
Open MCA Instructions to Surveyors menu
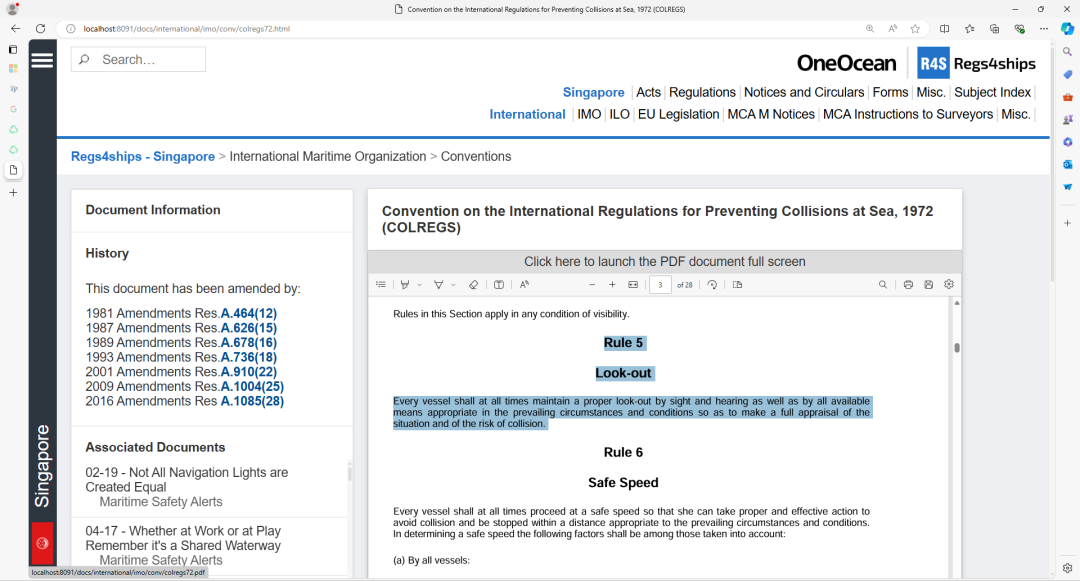tap(908, 114)
